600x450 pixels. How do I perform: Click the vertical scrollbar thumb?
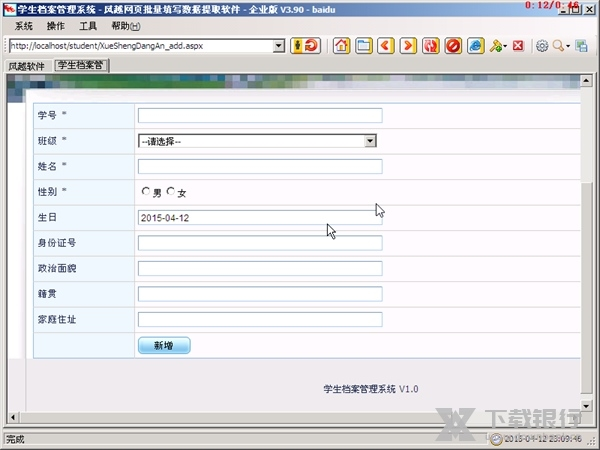point(586,288)
